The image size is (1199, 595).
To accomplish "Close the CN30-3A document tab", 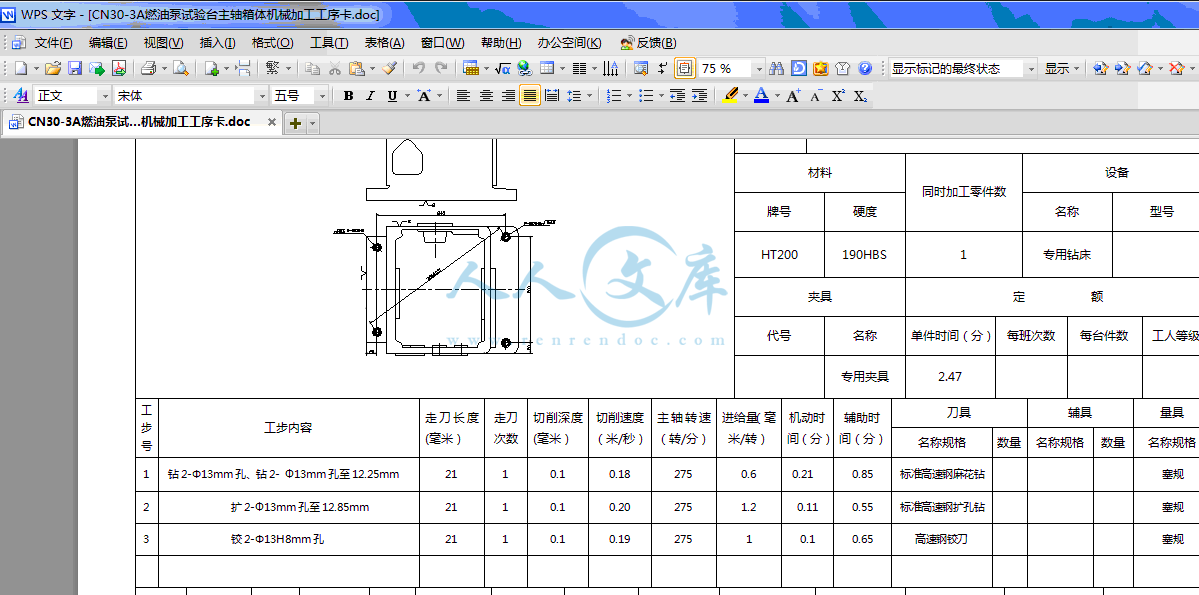I will coord(272,122).
